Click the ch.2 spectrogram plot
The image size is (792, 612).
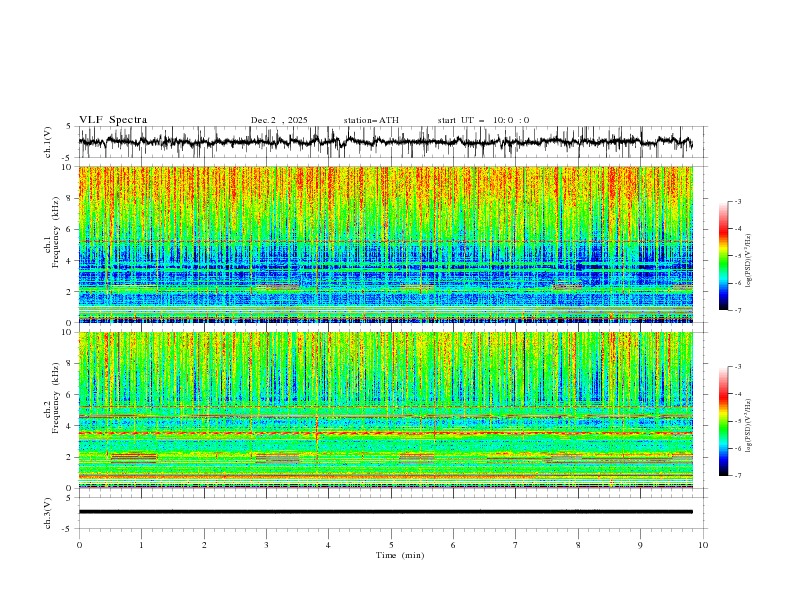click(x=385, y=410)
